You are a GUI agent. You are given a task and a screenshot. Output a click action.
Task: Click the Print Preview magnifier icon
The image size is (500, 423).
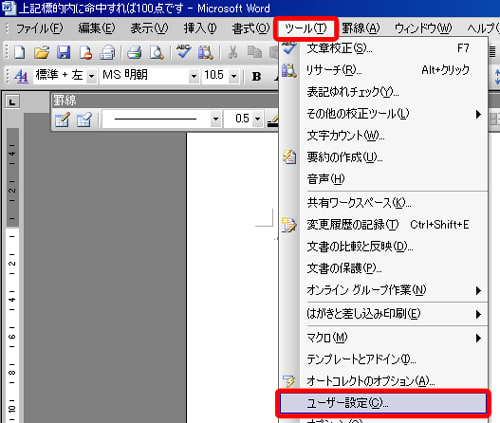[x=156, y=53]
